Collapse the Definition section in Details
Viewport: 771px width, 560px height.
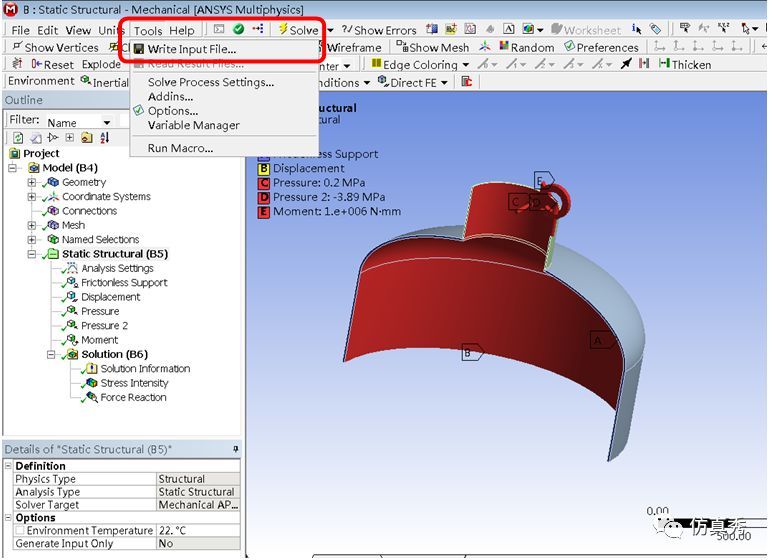click(8, 466)
